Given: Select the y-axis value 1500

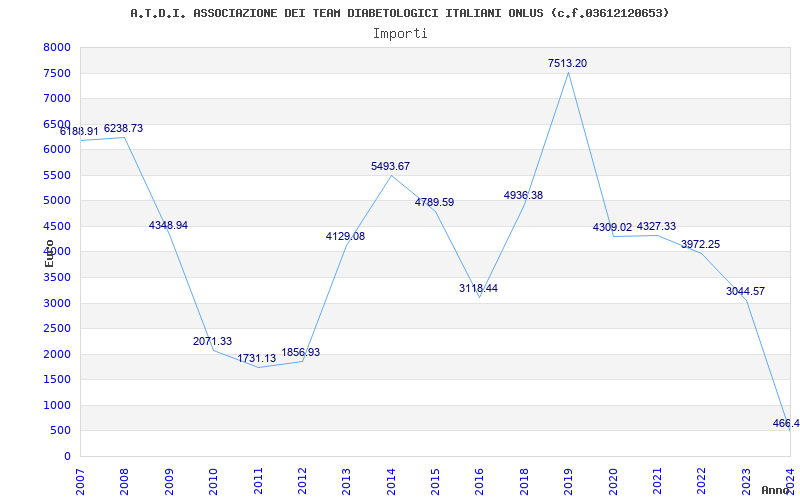Looking at the screenshot, I should [57, 380].
